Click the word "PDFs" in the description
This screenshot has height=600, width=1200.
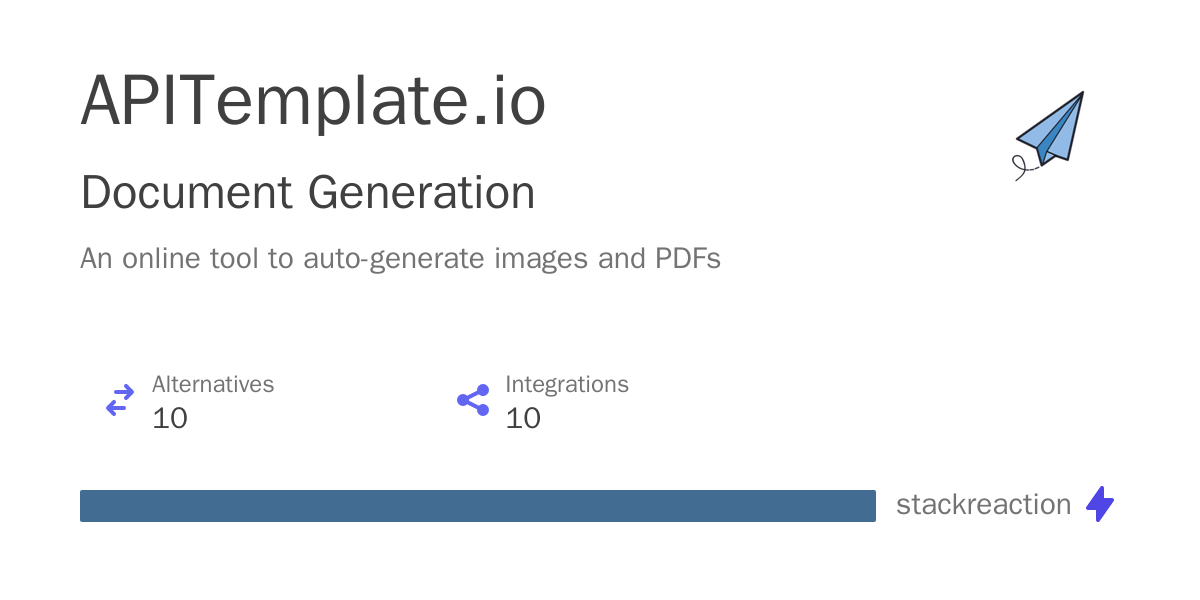[x=687, y=259]
